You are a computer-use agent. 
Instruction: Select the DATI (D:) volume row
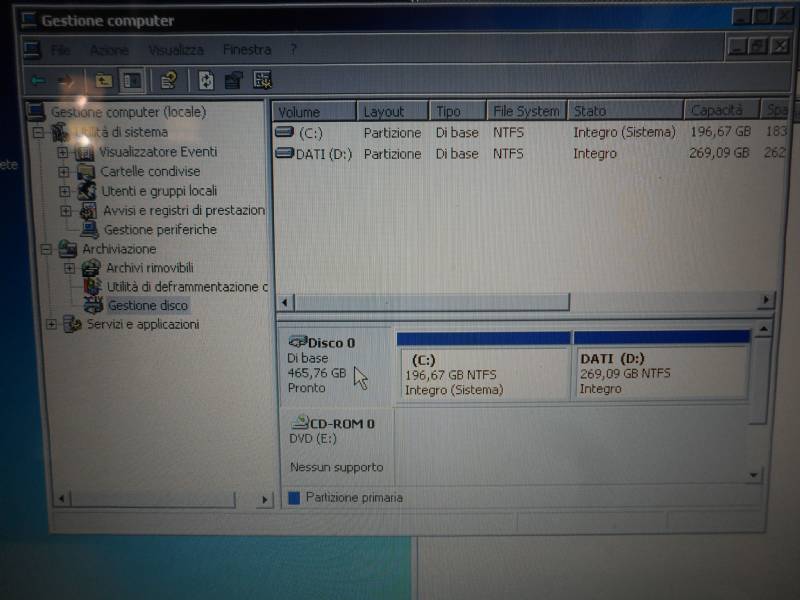click(x=529, y=154)
